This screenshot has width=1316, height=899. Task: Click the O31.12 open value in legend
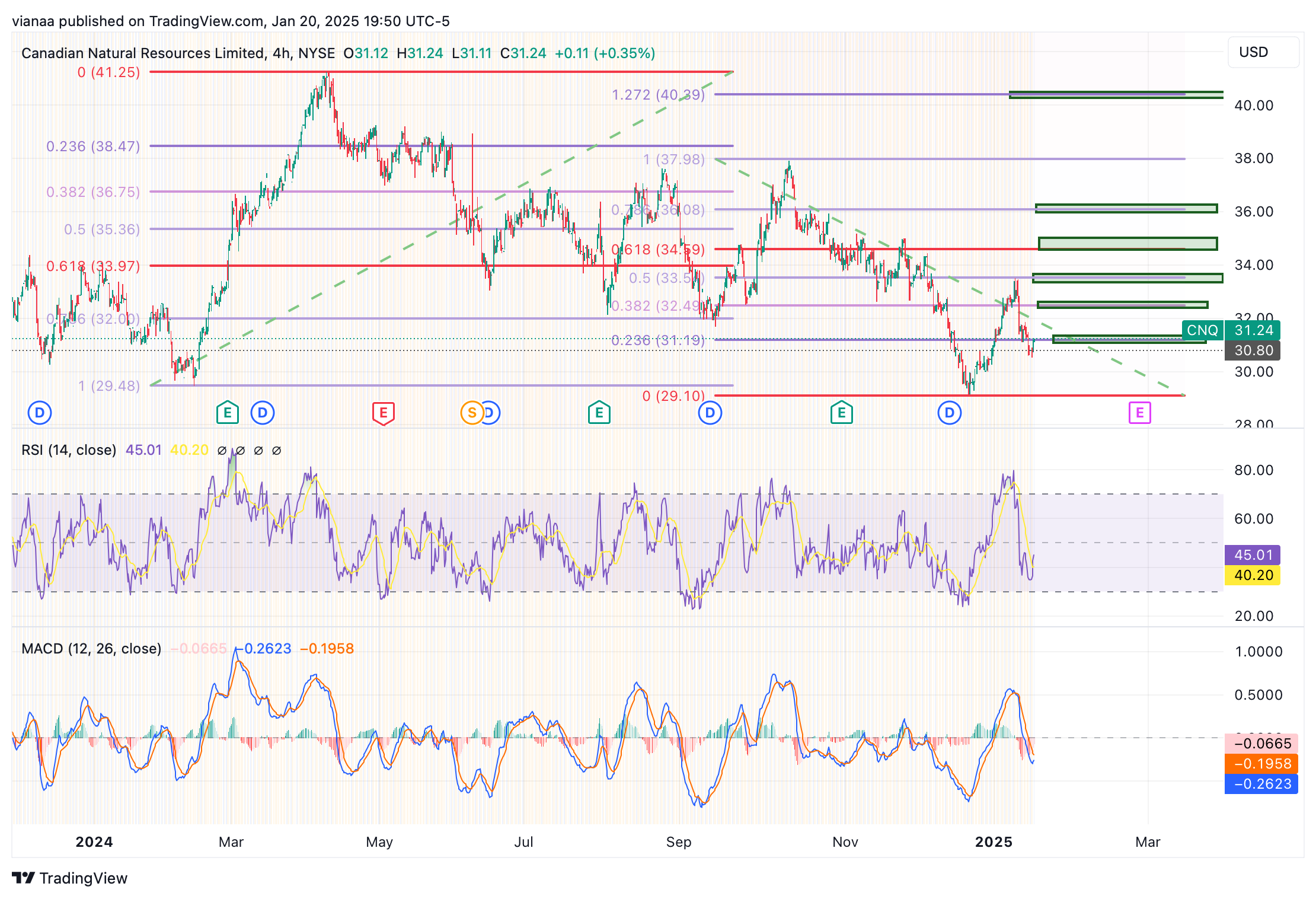coord(366,53)
